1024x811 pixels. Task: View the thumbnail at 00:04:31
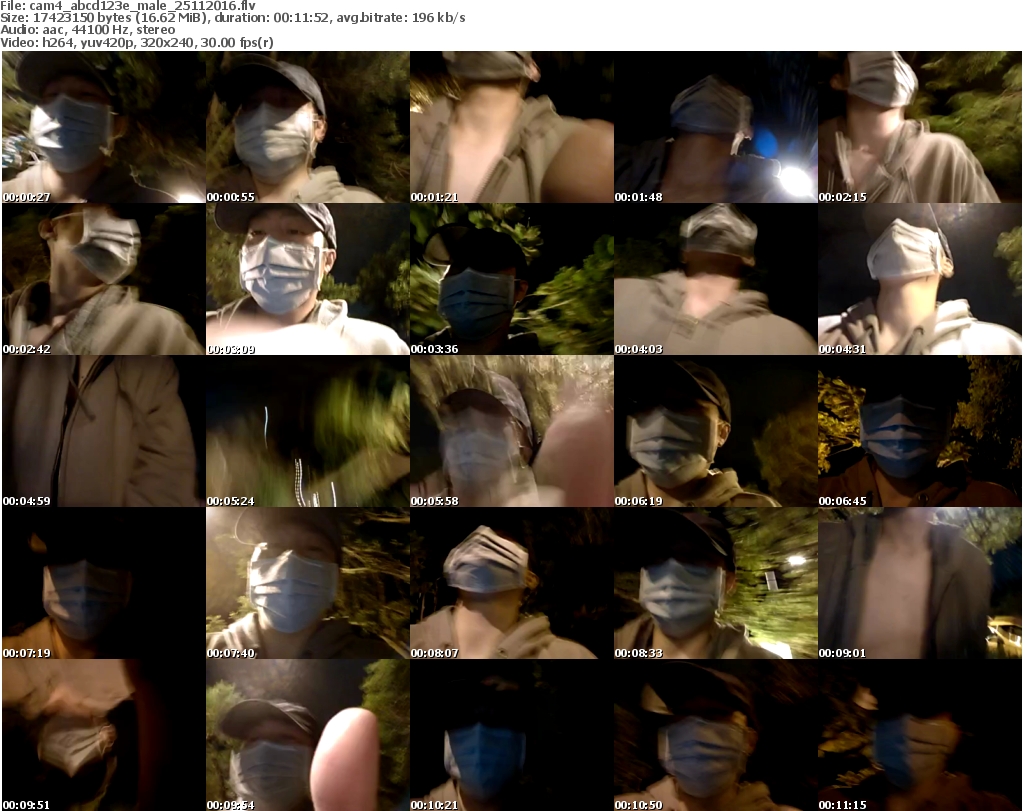[x=920, y=279]
